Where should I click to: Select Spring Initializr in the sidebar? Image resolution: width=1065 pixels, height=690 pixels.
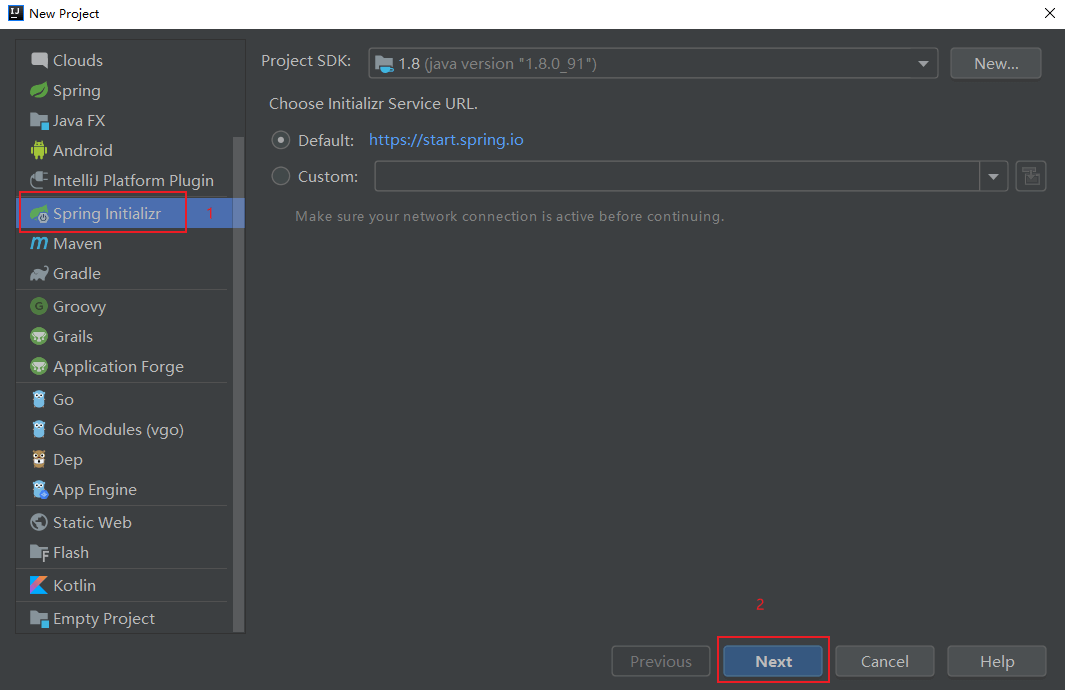click(101, 213)
